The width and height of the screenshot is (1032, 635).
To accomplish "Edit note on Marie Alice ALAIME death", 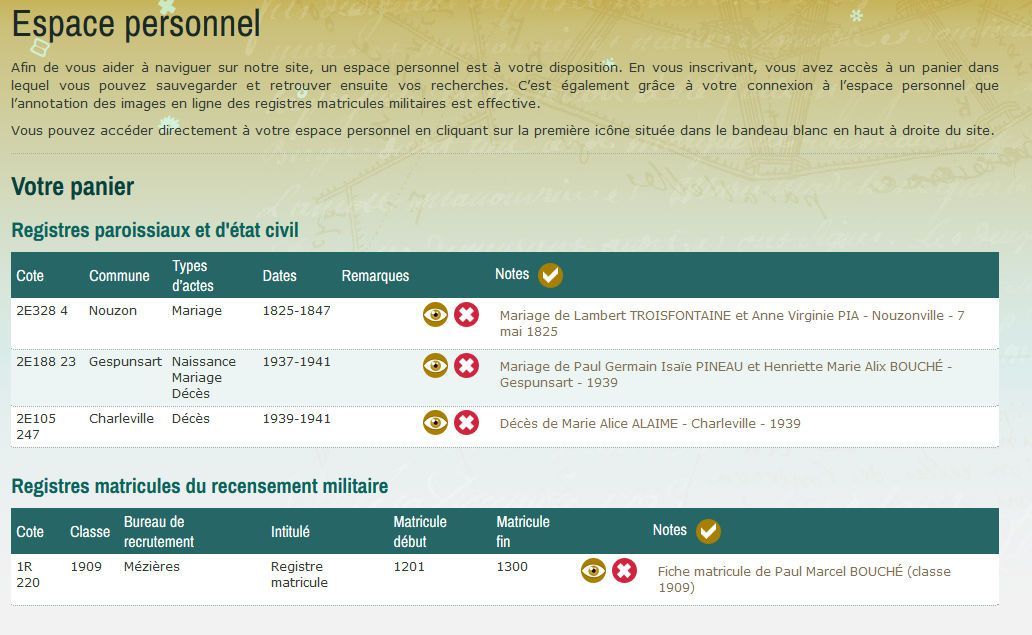I will [650, 424].
